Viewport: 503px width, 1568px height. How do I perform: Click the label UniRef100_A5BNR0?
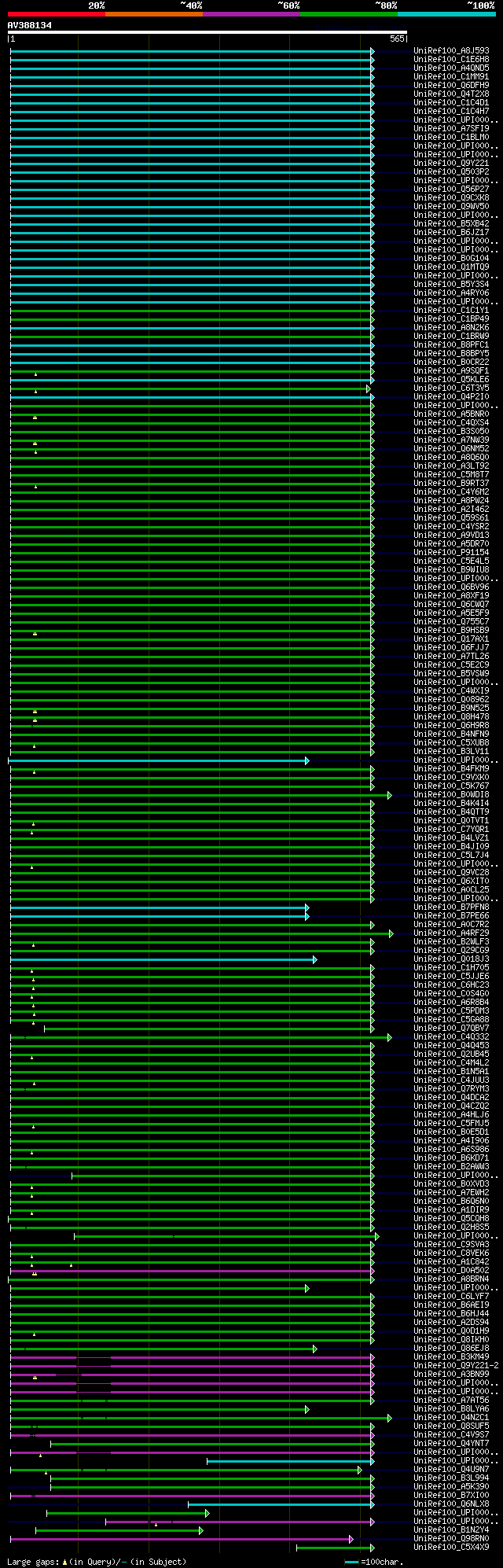451,414
